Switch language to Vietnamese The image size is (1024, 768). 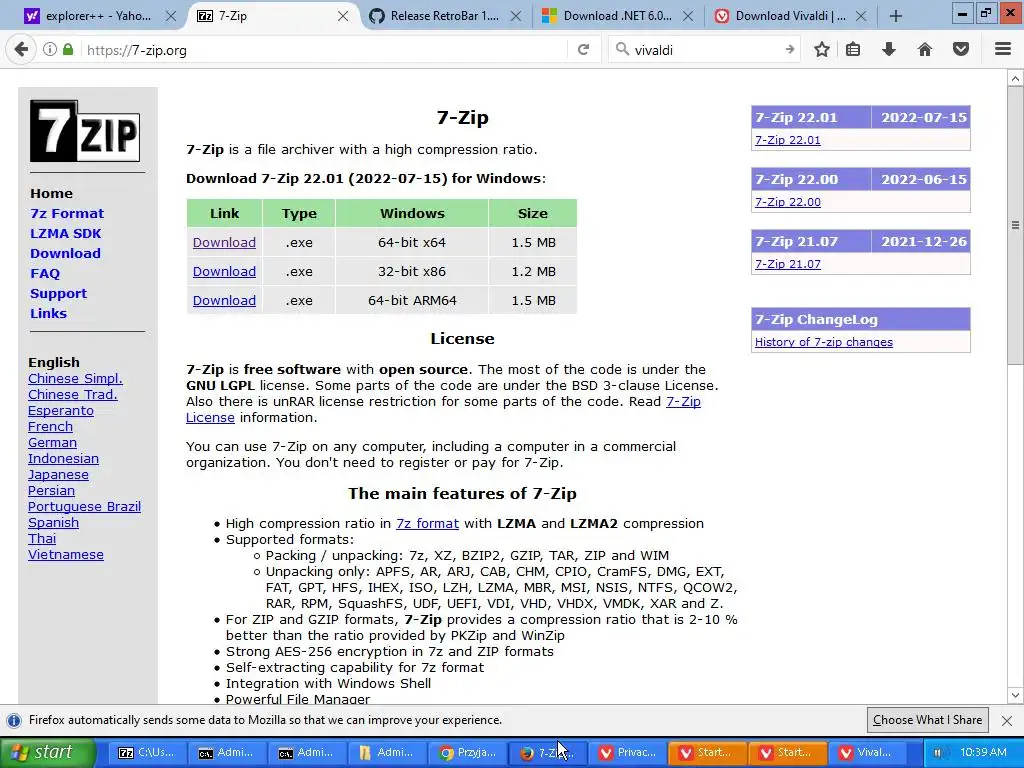click(65, 554)
